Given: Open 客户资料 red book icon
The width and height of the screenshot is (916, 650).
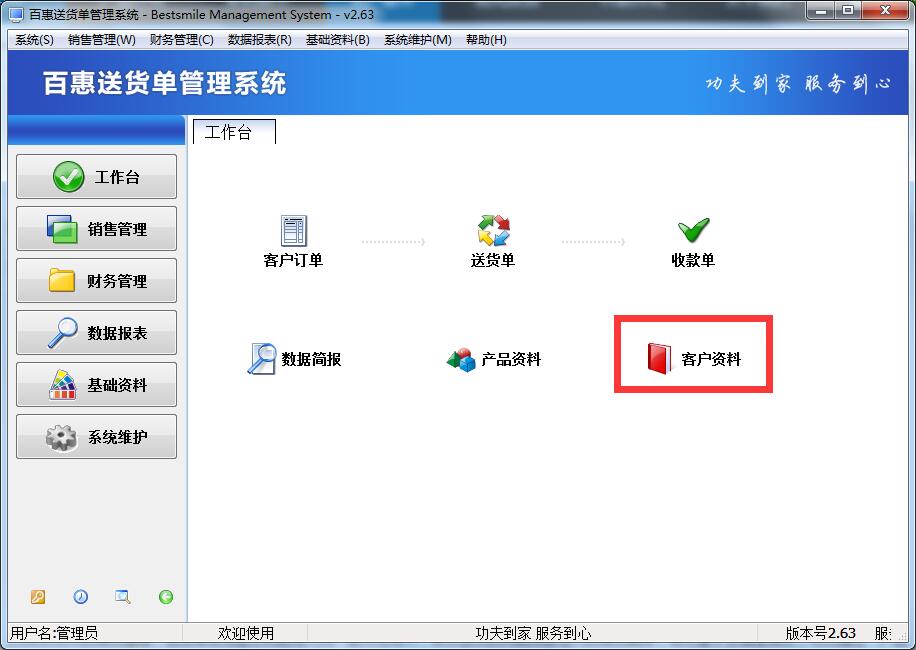Looking at the screenshot, I should 659,358.
